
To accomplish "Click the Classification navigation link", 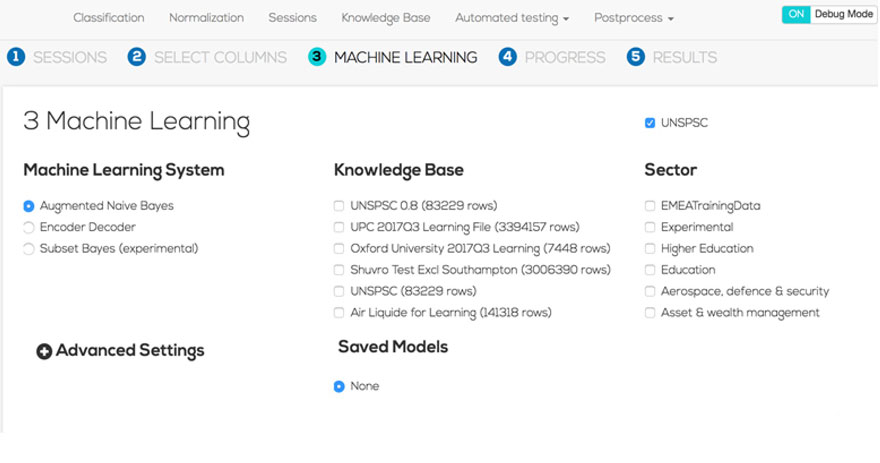I will (108, 18).
